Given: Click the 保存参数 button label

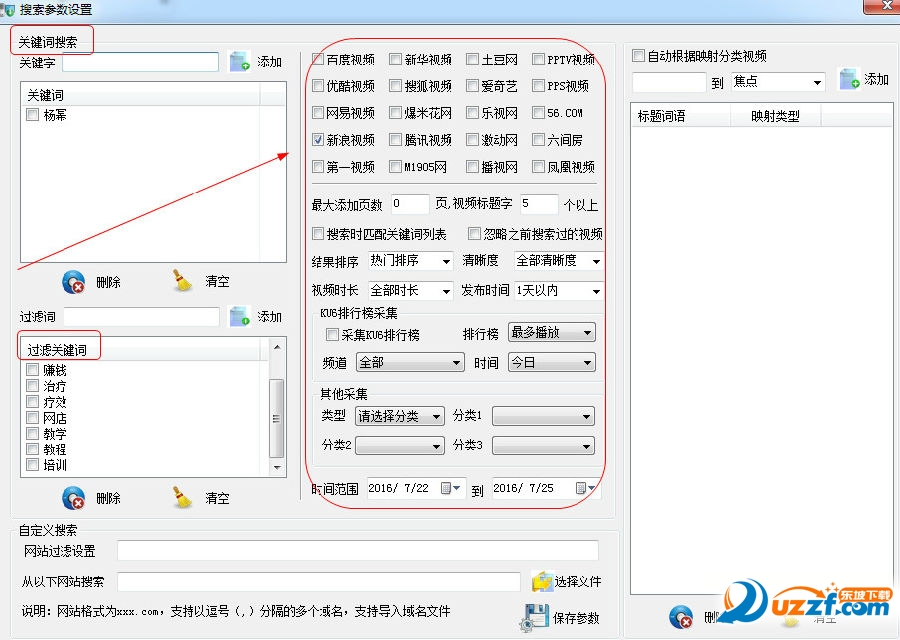Looking at the screenshot, I should [576, 618].
